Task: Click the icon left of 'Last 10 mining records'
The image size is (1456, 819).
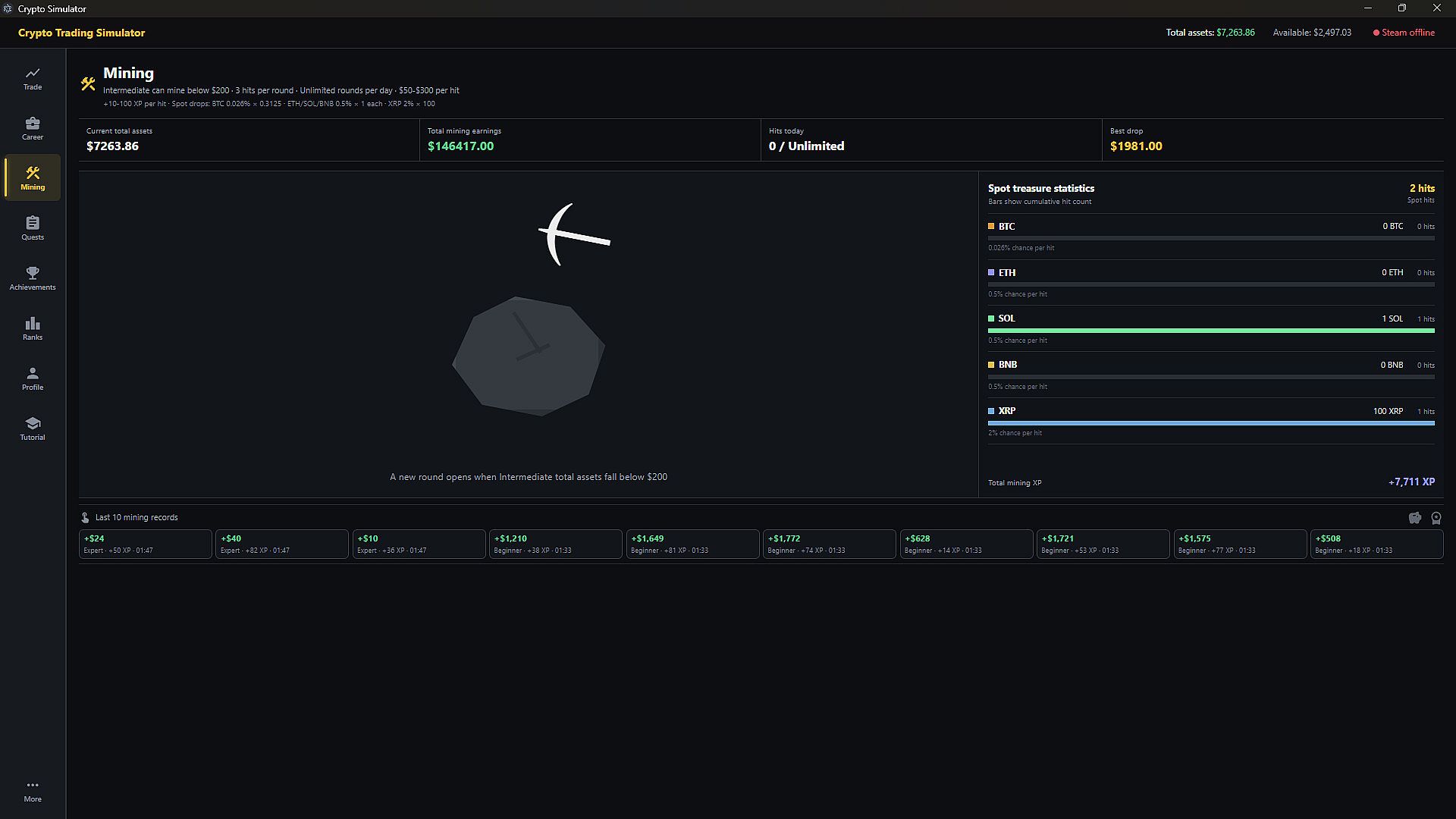Action: [x=85, y=517]
